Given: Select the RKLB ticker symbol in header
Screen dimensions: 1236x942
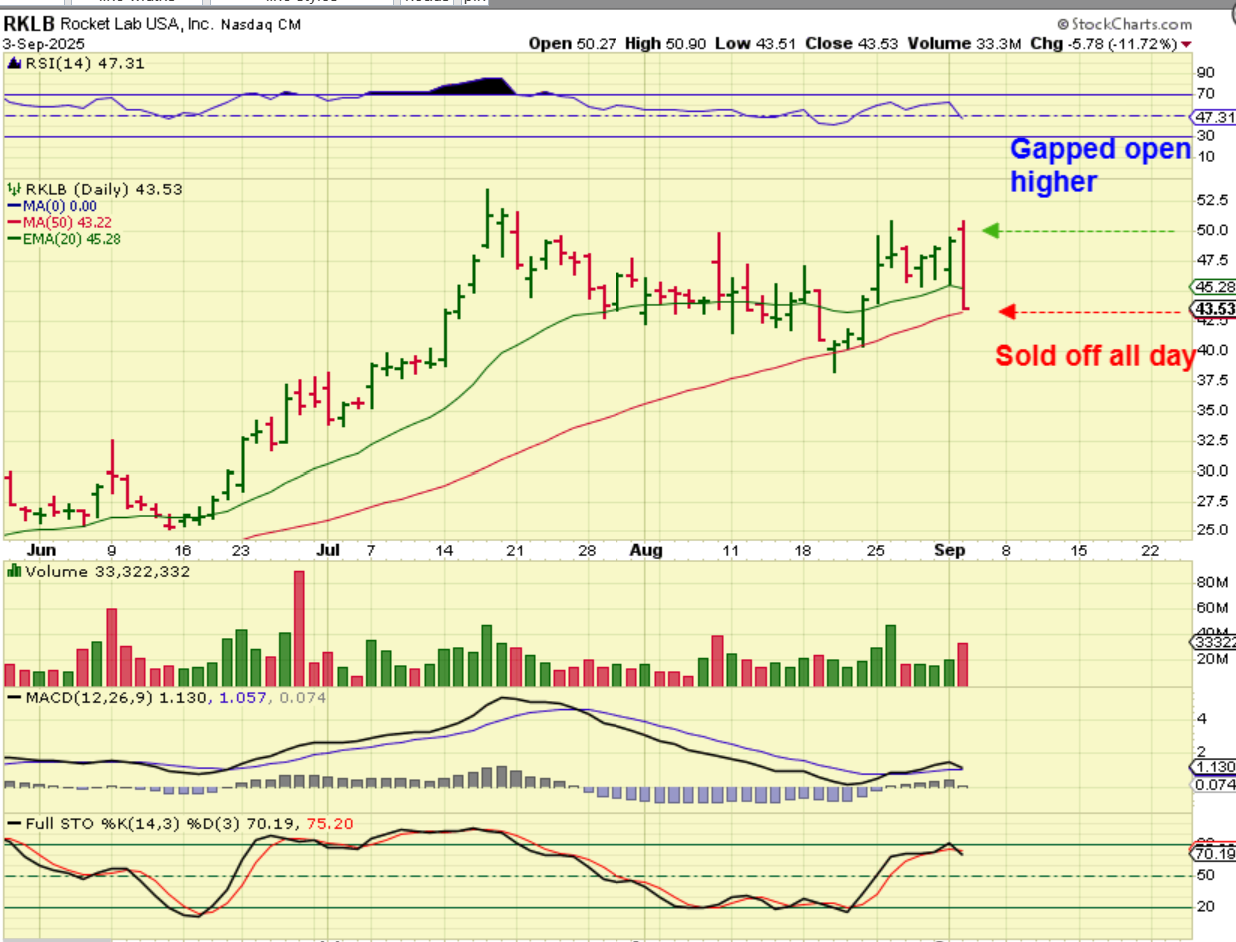Looking at the screenshot, I should [30, 23].
